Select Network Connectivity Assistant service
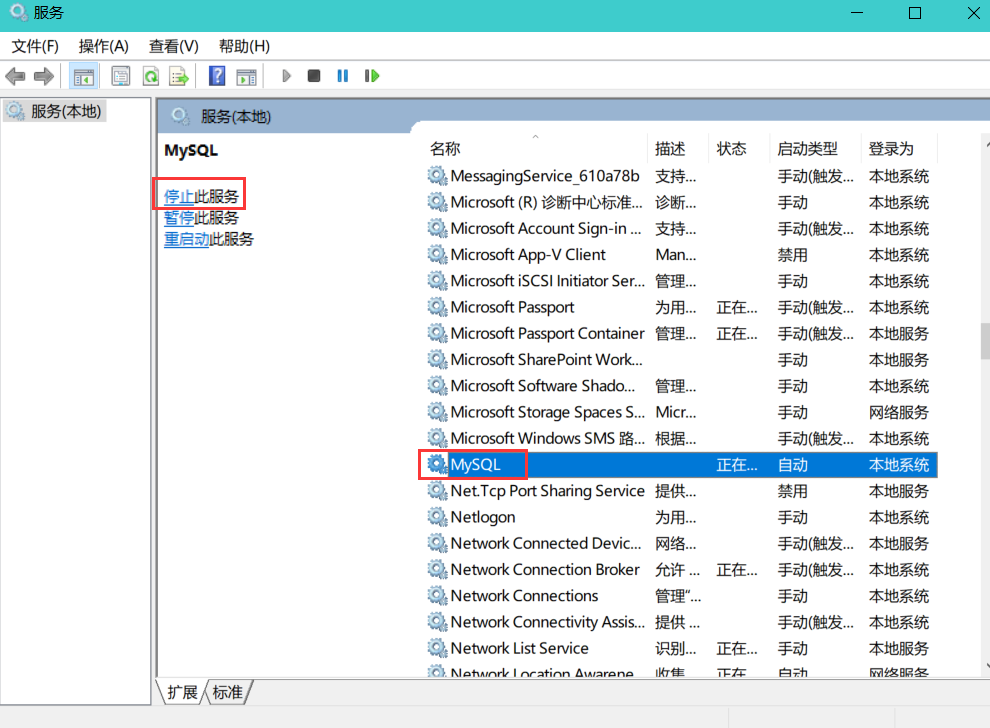This screenshot has height=728, width=990. 681,622
